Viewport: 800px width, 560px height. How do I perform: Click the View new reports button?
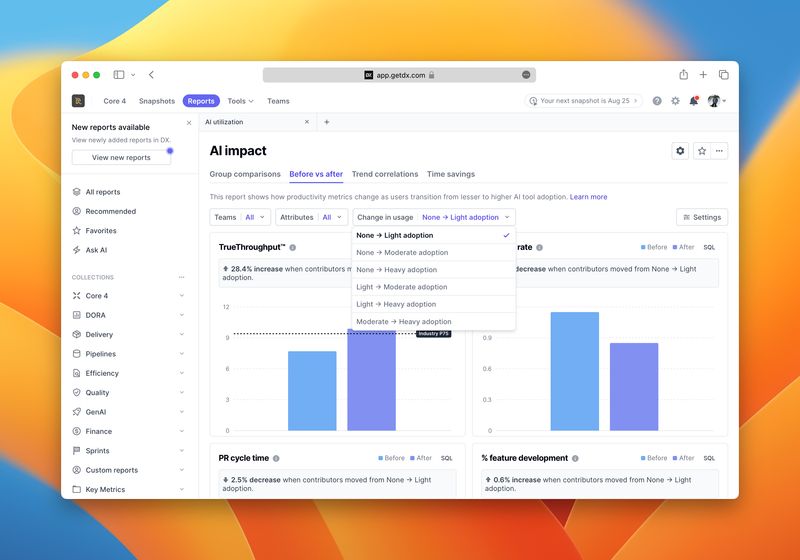point(121,157)
